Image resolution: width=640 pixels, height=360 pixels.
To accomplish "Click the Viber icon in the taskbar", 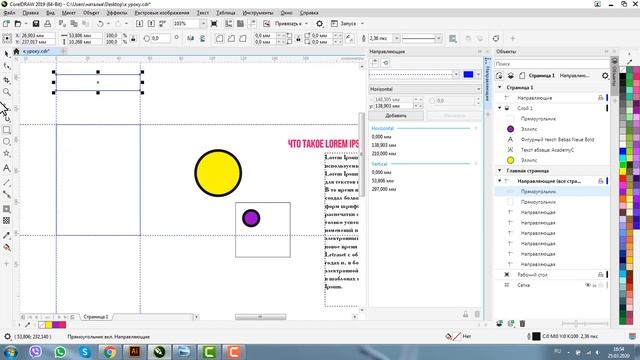I will 36,351.
